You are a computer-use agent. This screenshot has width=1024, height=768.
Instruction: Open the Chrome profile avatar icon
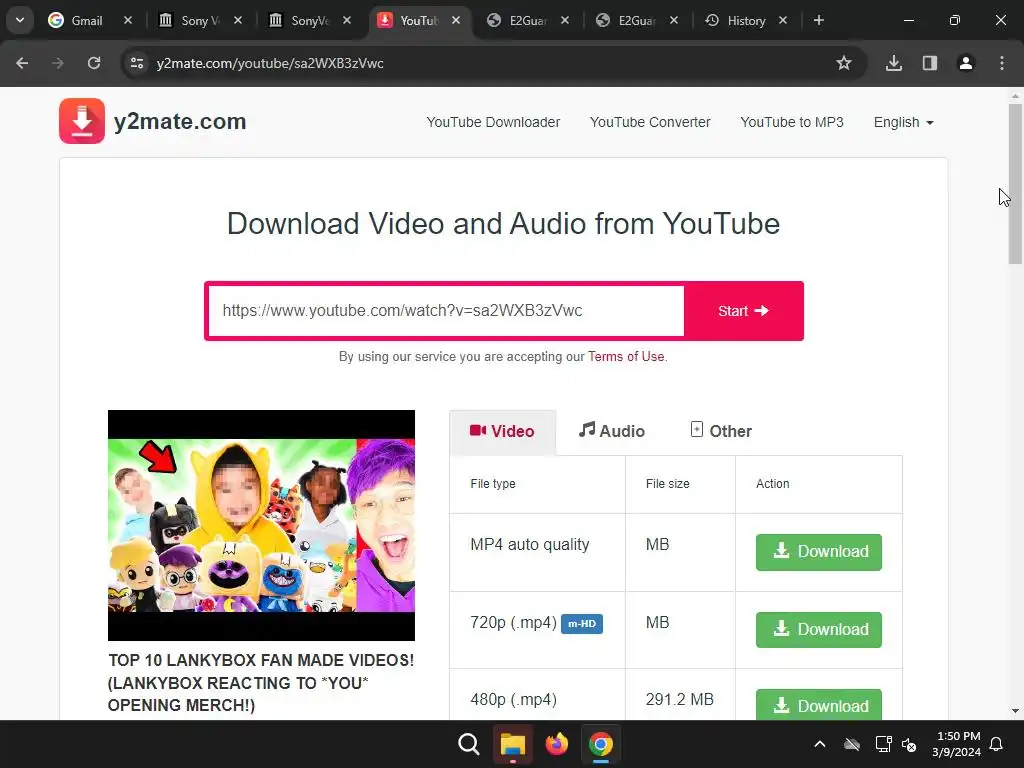[966, 63]
